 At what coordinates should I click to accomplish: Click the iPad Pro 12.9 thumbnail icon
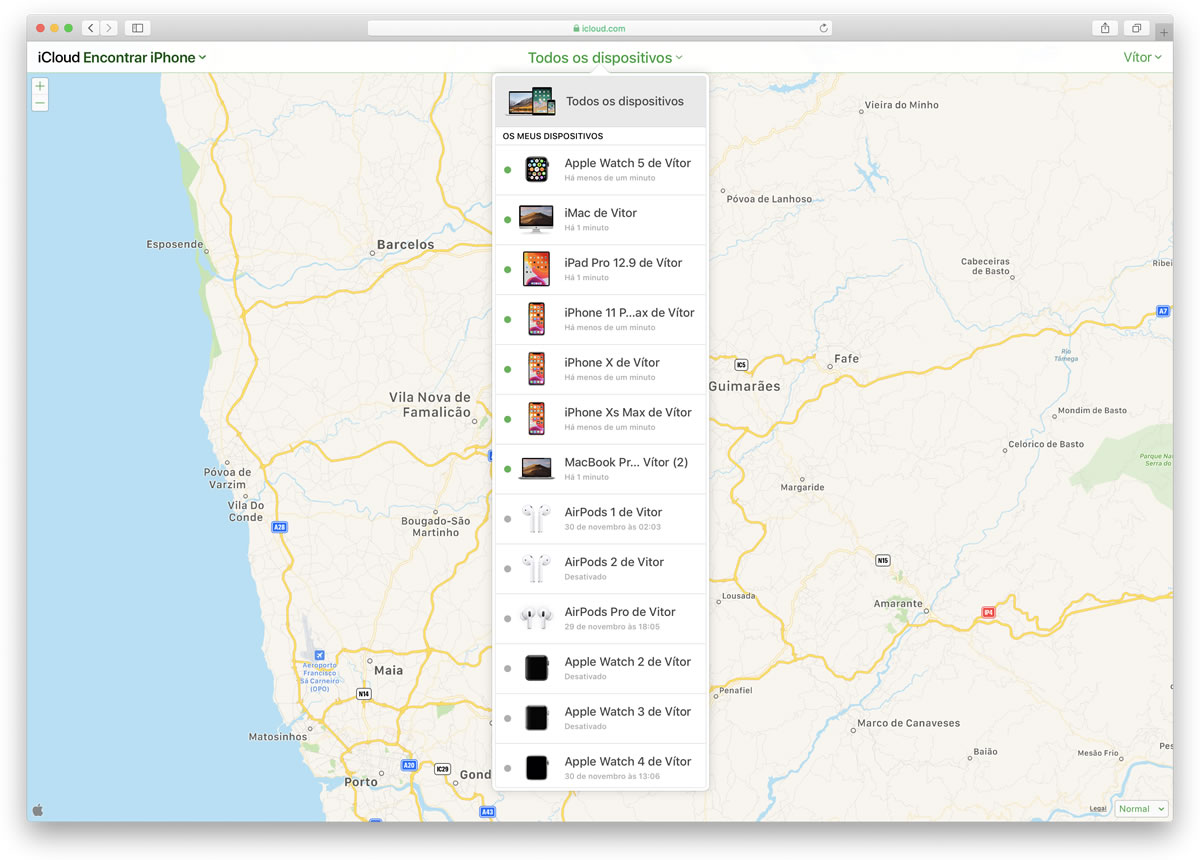coord(537,269)
